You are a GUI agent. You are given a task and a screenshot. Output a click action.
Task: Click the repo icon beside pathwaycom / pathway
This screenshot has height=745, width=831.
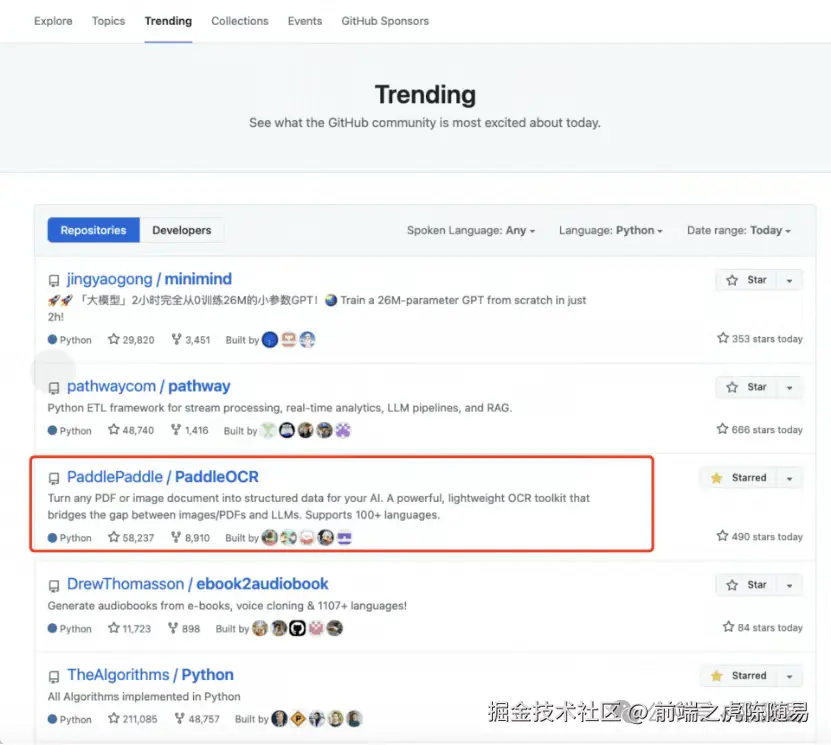point(54,388)
